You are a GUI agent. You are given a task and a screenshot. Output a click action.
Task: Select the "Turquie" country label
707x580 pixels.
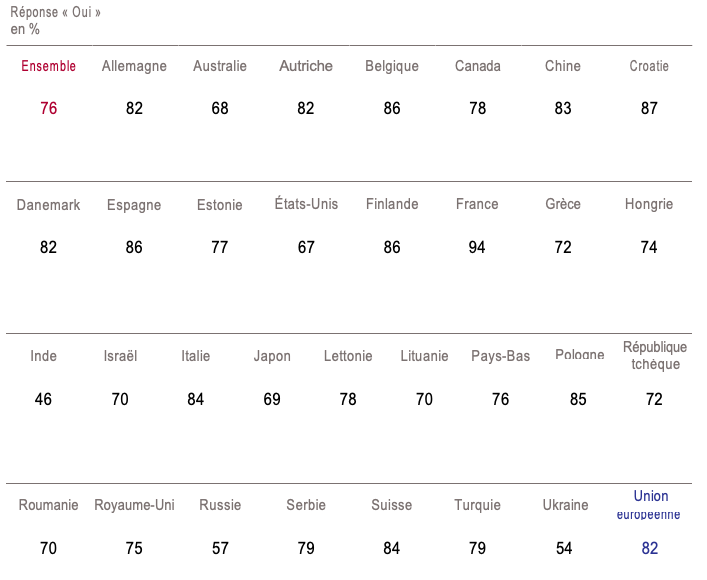tap(477, 505)
